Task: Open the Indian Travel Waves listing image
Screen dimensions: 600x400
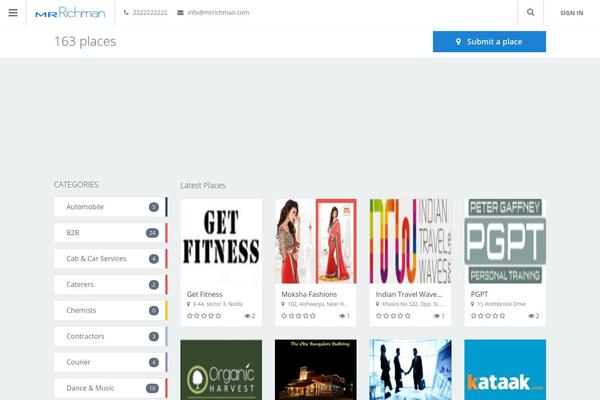Action: [x=410, y=241]
